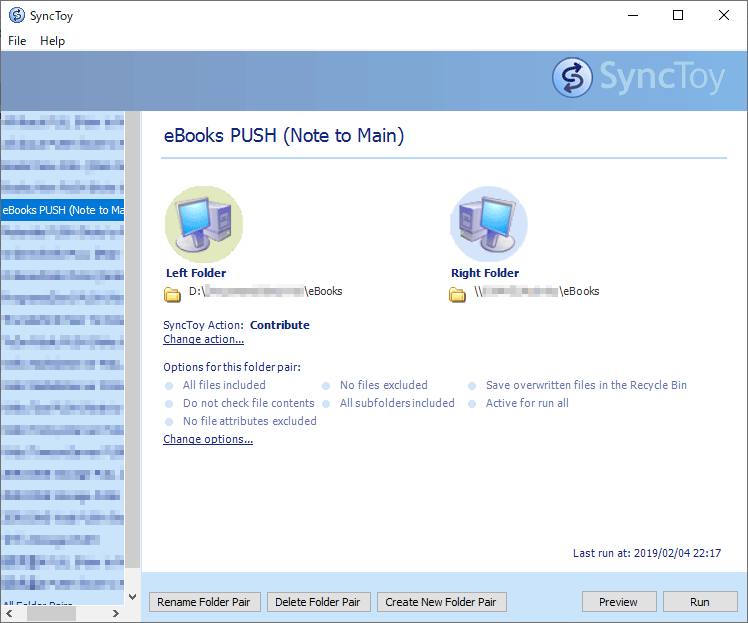Click 'No file attributes excluded' text

coord(249,421)
